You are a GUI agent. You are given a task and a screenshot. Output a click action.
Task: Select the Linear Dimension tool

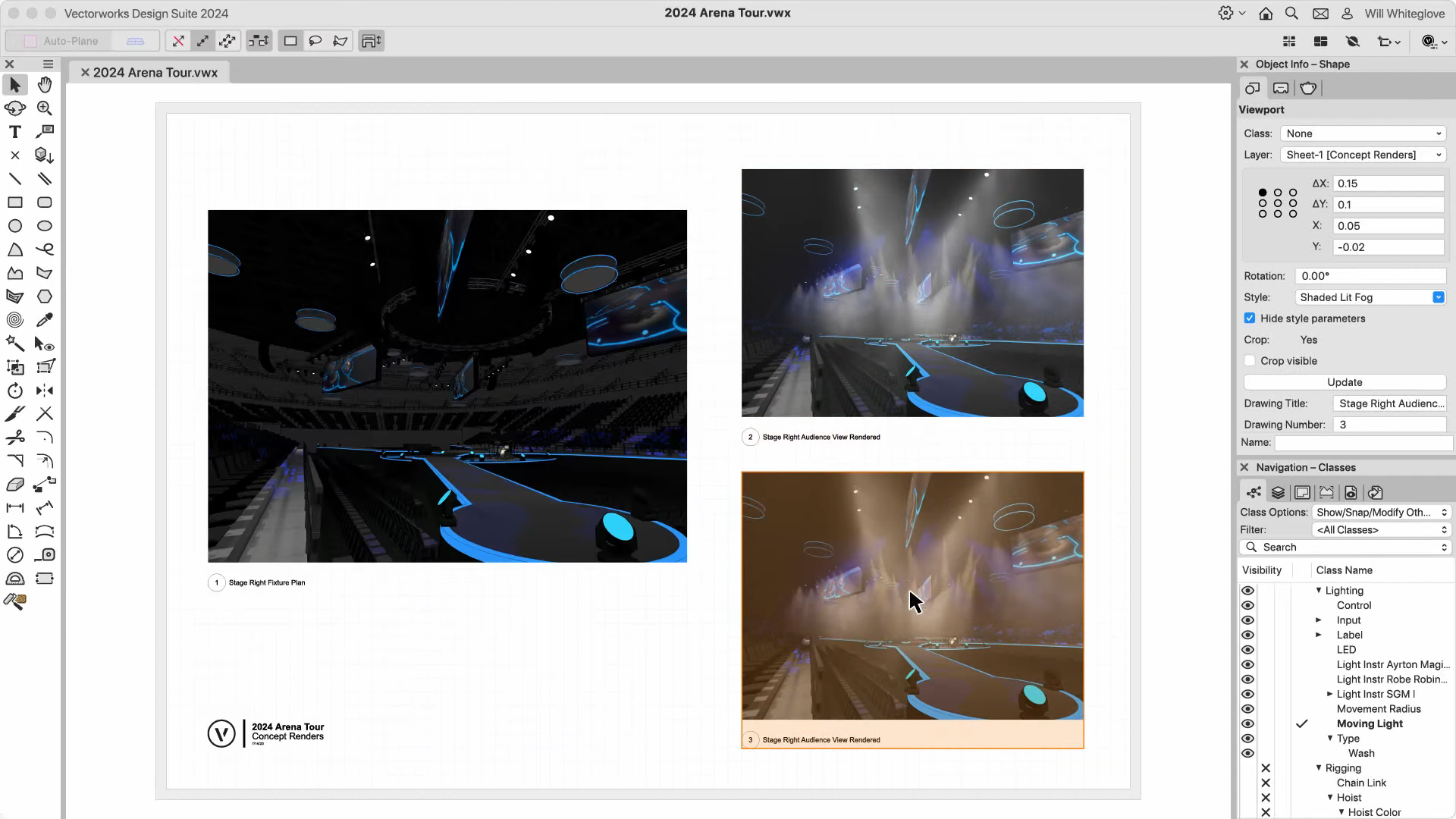[15, 508]
